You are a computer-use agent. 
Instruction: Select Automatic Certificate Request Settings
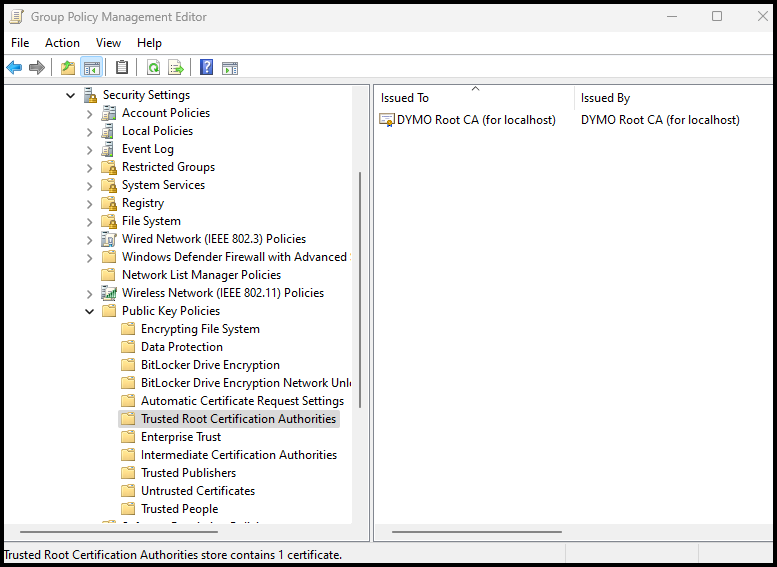(x=242, y=401)
